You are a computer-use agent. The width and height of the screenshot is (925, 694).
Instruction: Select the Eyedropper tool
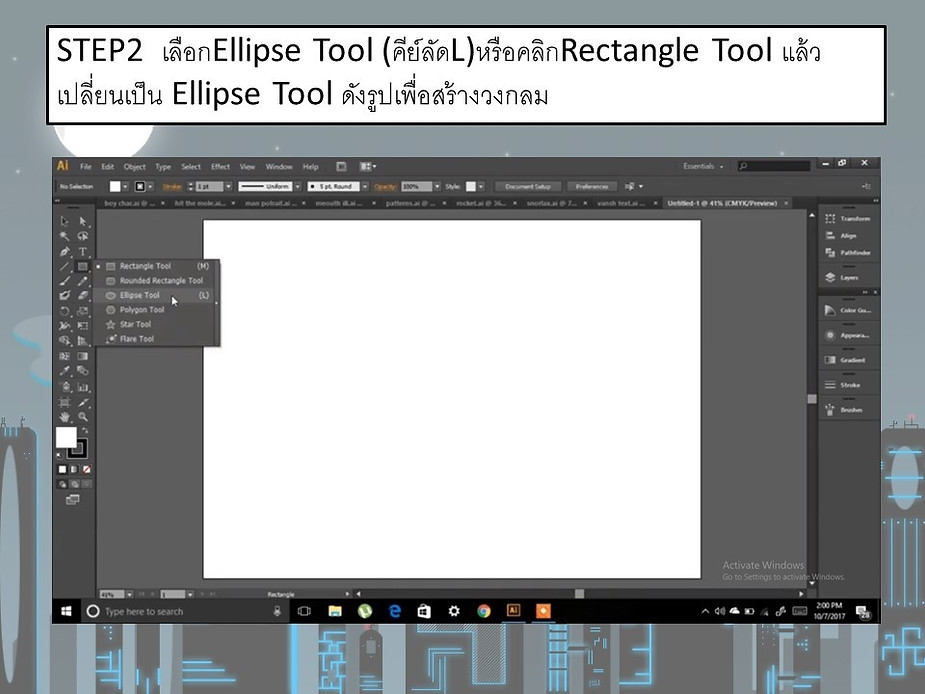[x=64, y=371]
